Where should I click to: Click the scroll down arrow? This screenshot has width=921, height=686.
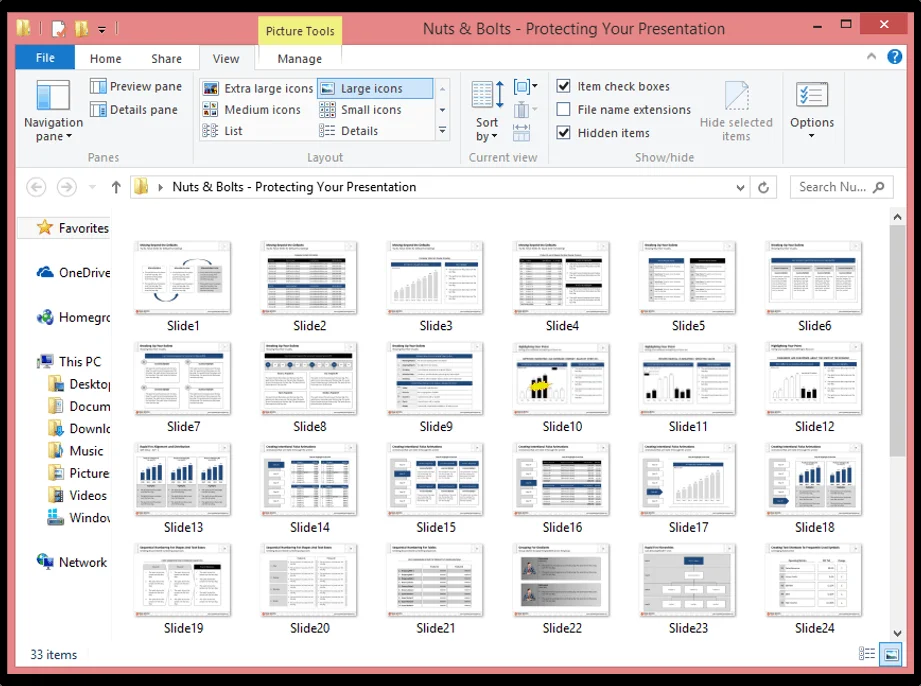[897, 633]
